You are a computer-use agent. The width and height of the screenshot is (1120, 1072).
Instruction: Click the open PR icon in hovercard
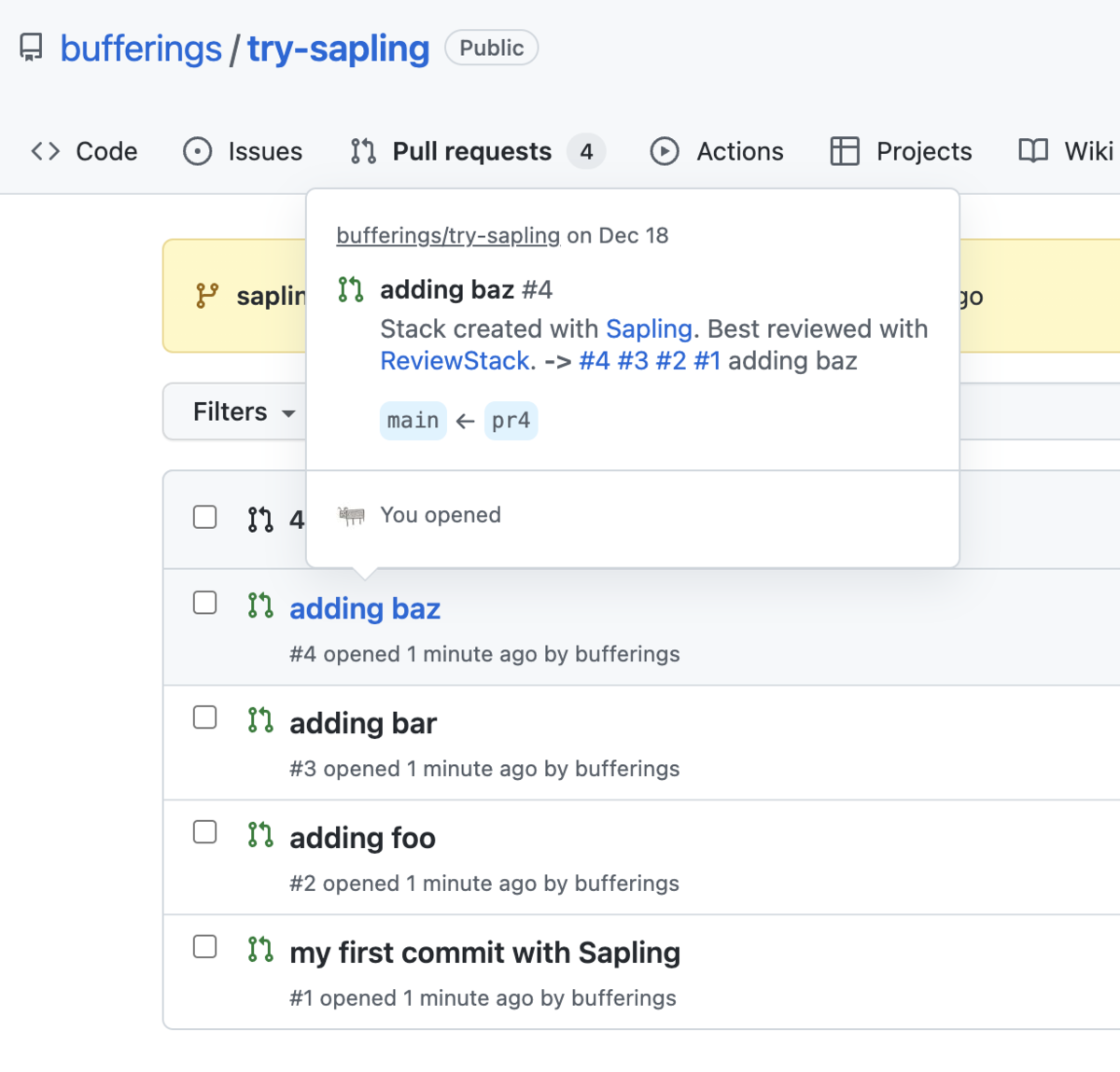click(351, 290)
